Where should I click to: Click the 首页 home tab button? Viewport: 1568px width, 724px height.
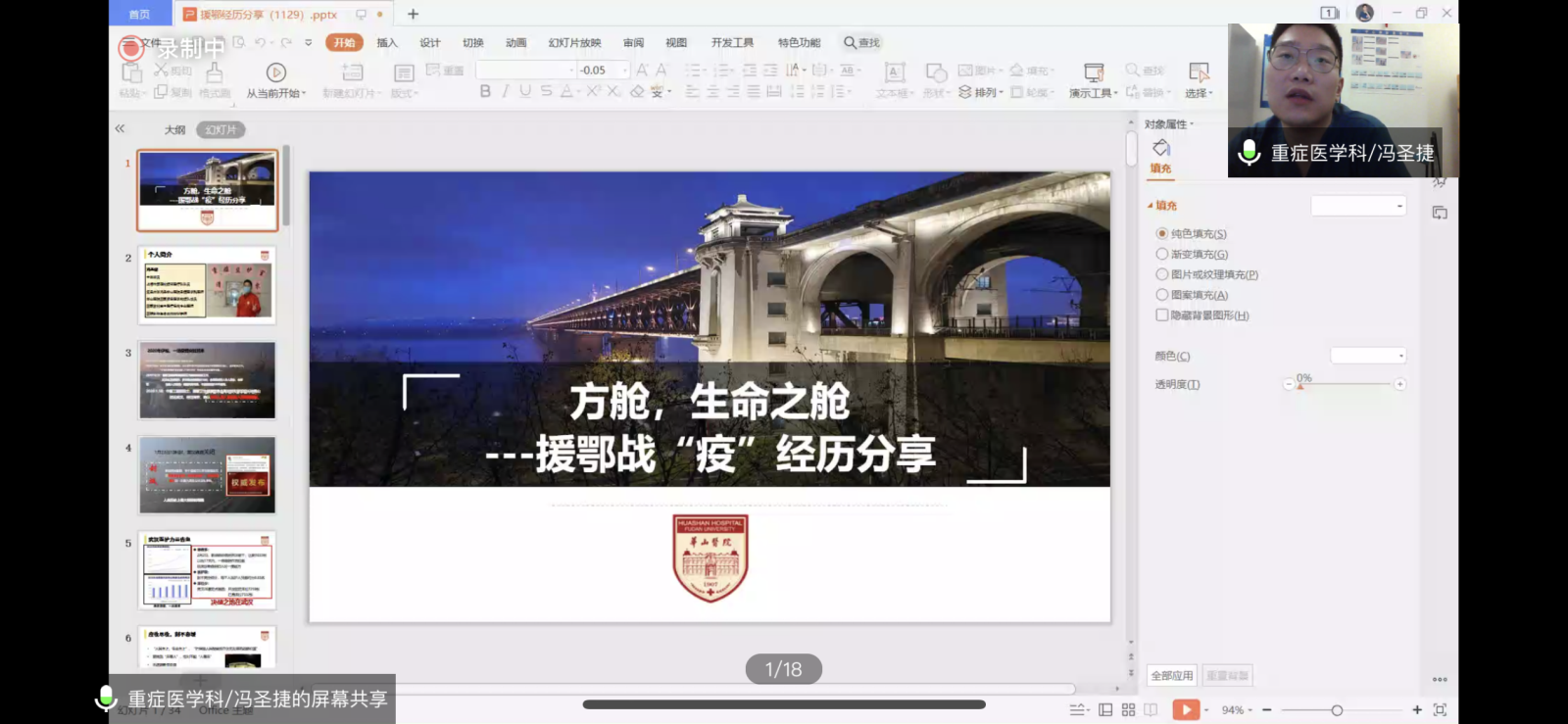pyautogui.click(x=139, y=14)
